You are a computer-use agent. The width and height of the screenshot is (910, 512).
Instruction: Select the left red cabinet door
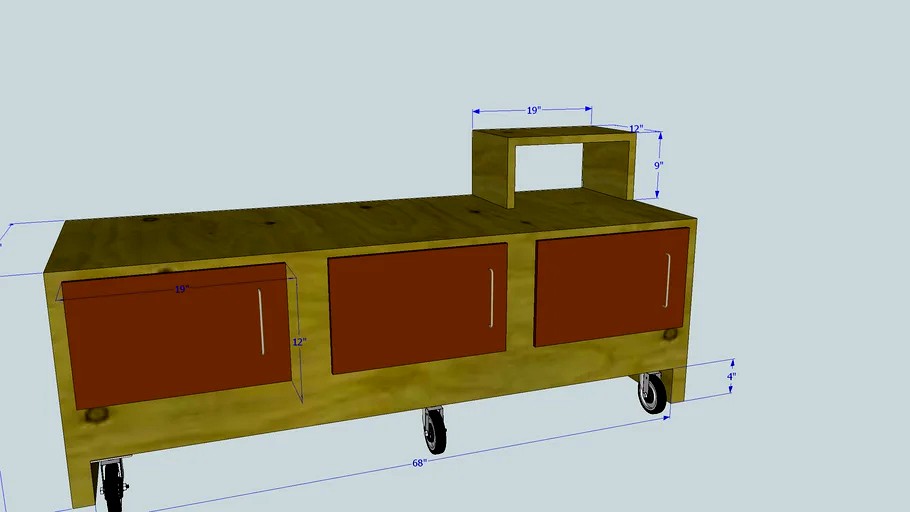click(176, 336)
